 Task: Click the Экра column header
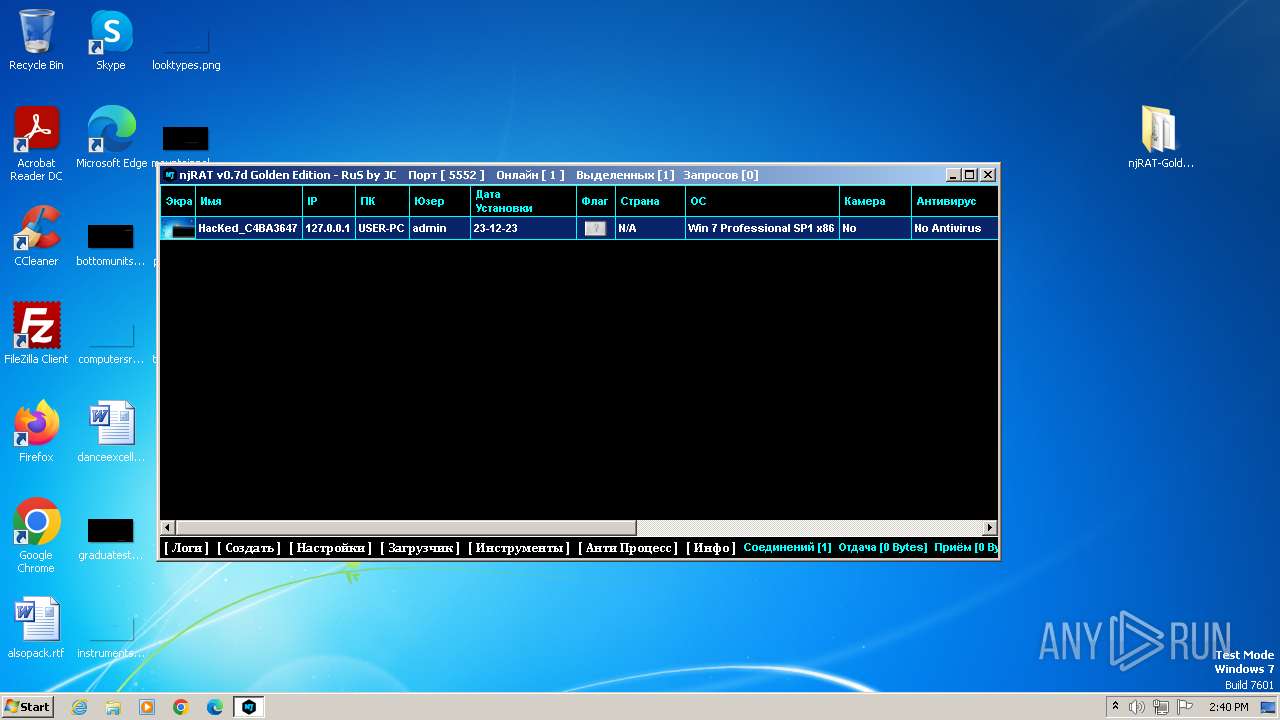point(178,201)
